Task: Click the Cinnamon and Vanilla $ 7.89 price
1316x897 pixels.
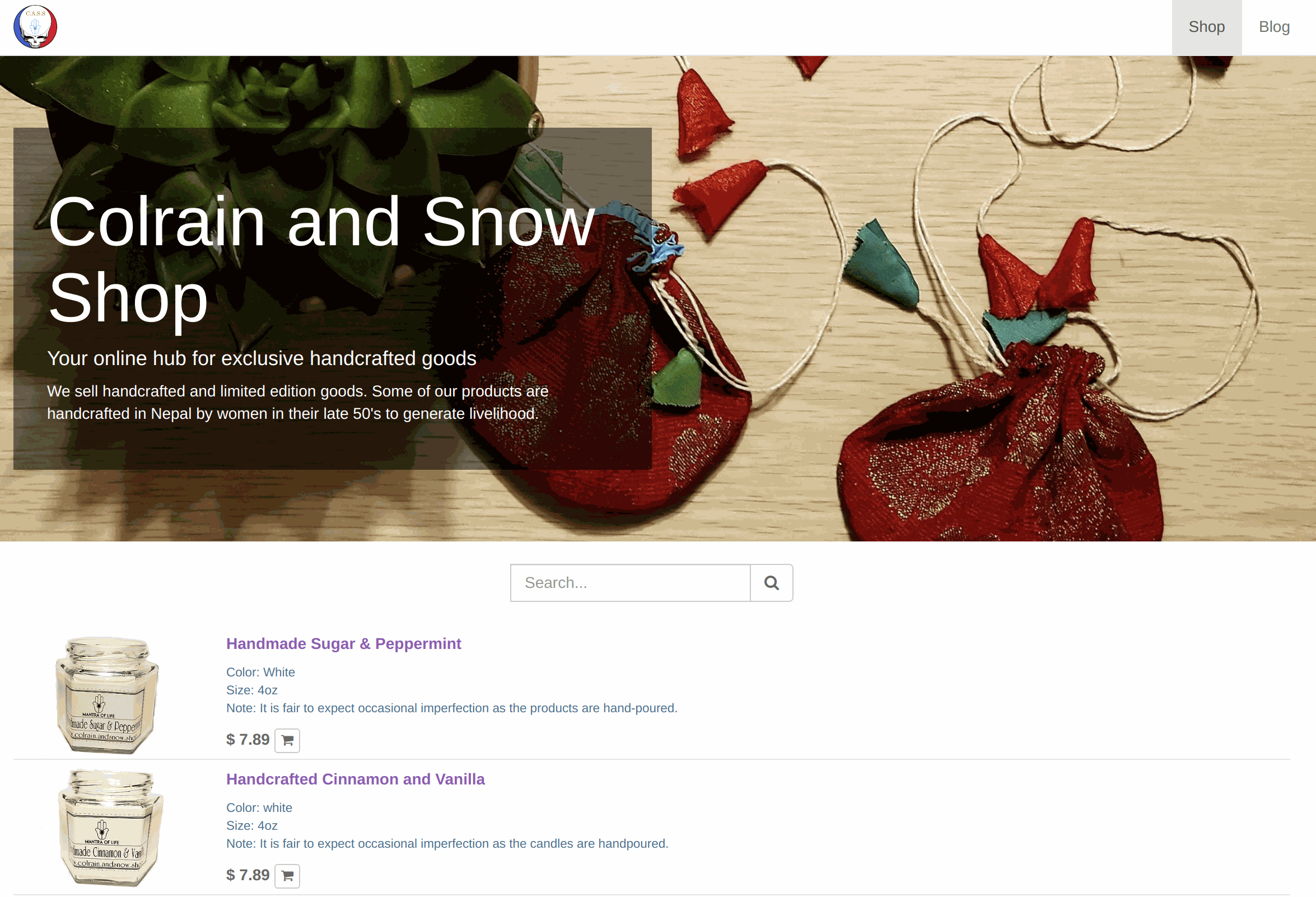Action: coord(248,875)
